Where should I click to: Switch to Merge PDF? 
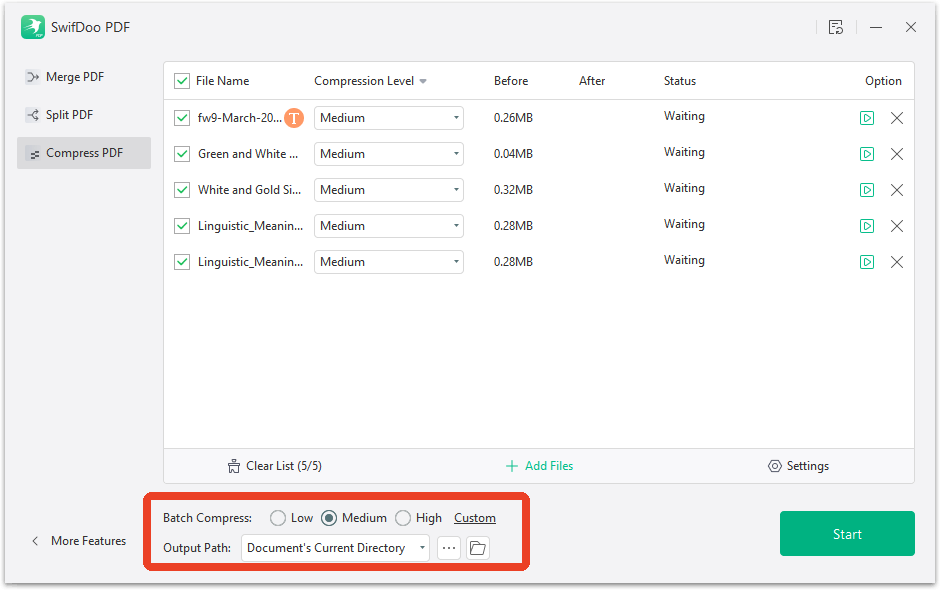point(84,77)
